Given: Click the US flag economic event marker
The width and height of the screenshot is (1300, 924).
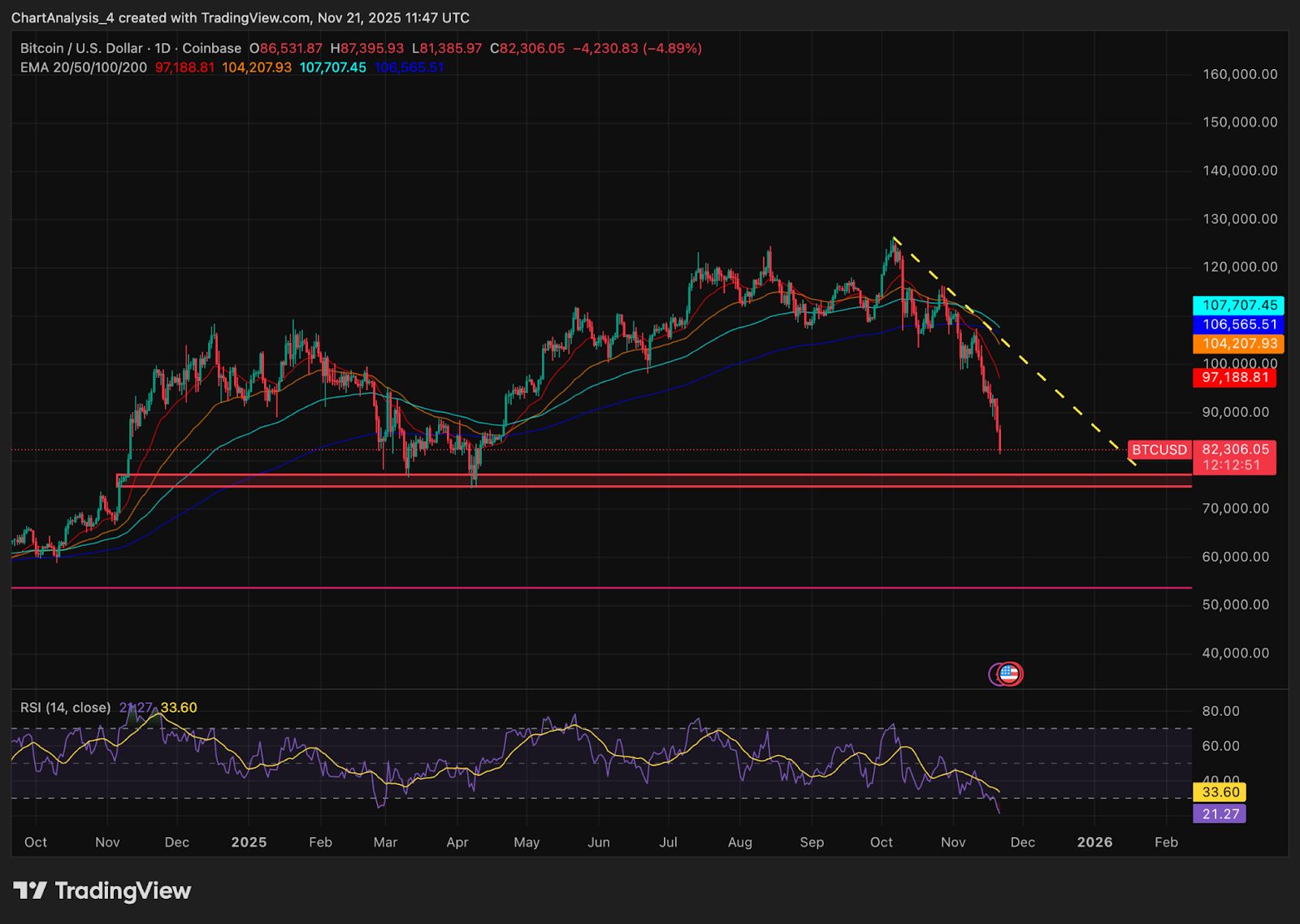Looking at the screenshot, I should pos(1010,674).
